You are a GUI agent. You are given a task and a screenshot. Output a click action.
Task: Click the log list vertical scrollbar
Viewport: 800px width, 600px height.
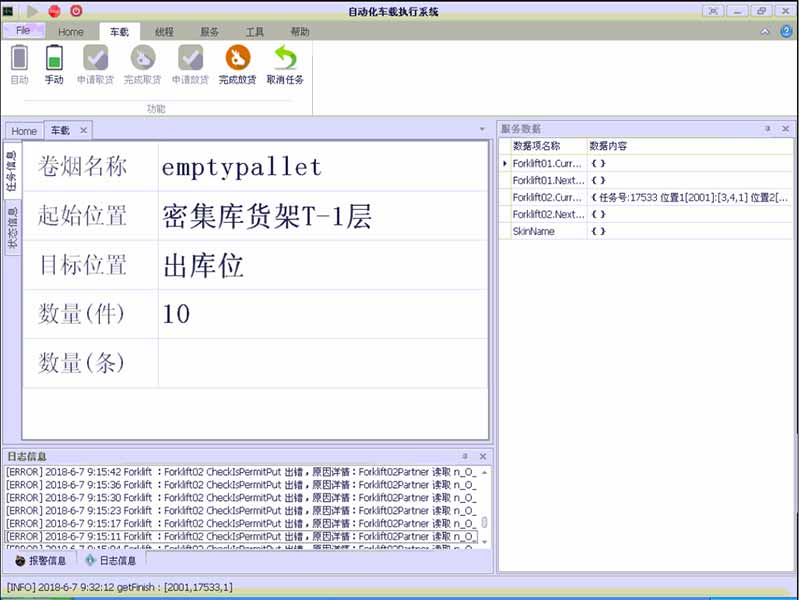[485, 522]
